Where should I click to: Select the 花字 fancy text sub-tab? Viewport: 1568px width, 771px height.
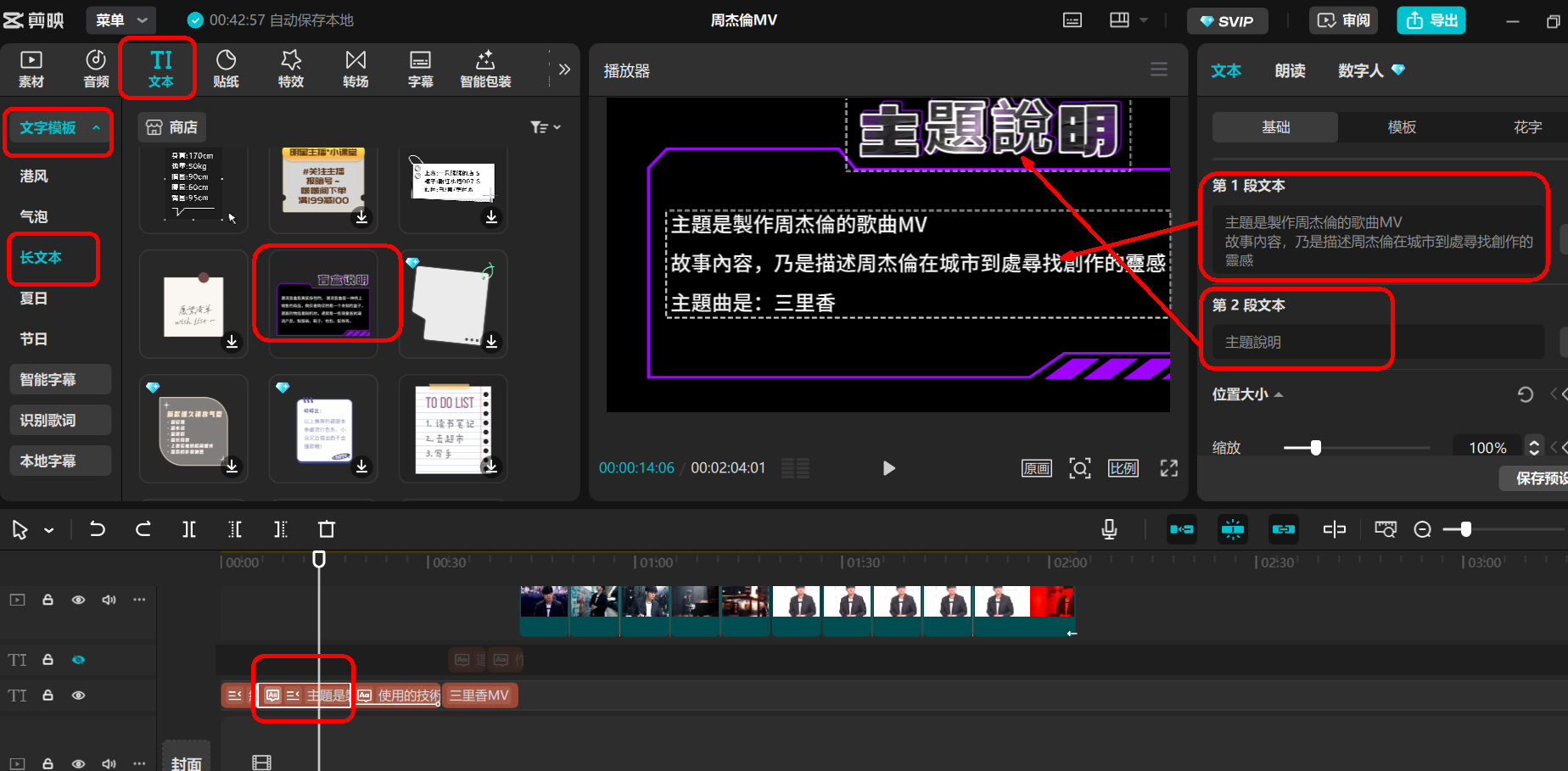(x=1527, y=127)
